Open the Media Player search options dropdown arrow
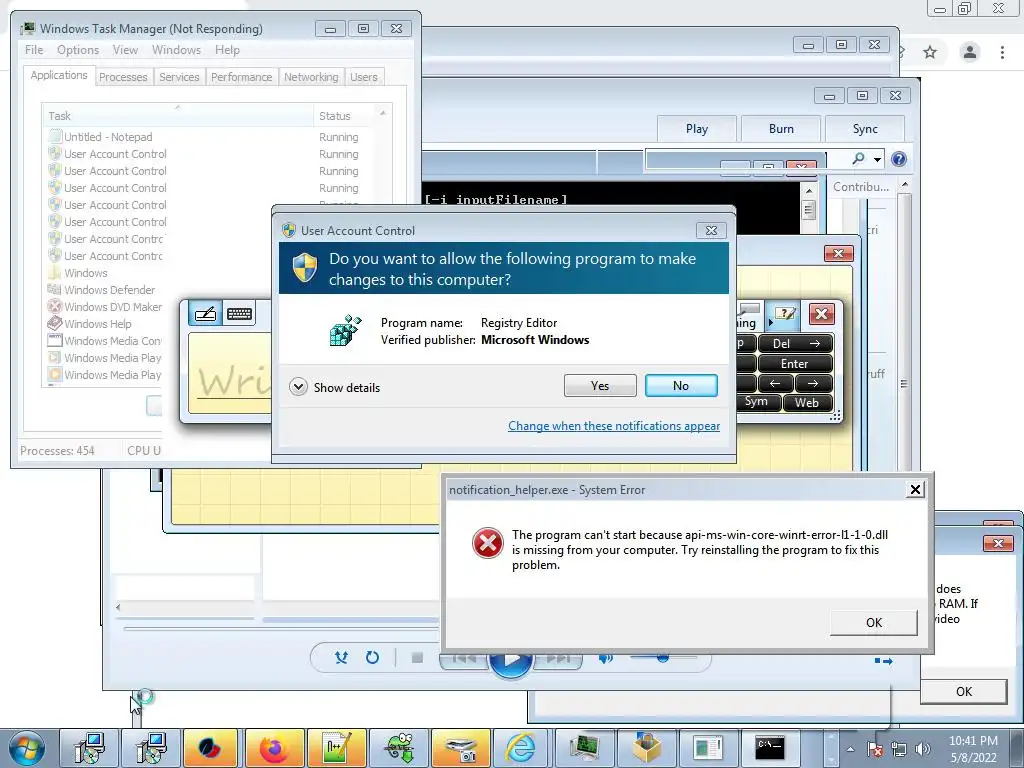 877,159
